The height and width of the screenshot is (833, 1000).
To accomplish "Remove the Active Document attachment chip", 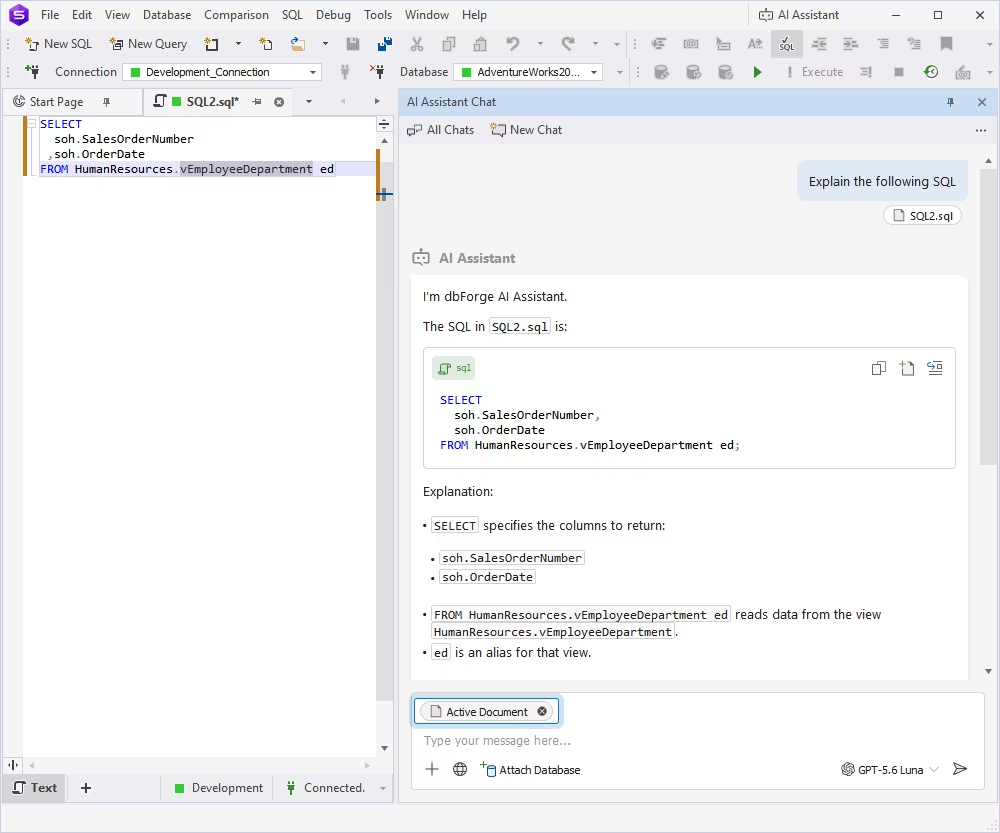I will (541, 711).
